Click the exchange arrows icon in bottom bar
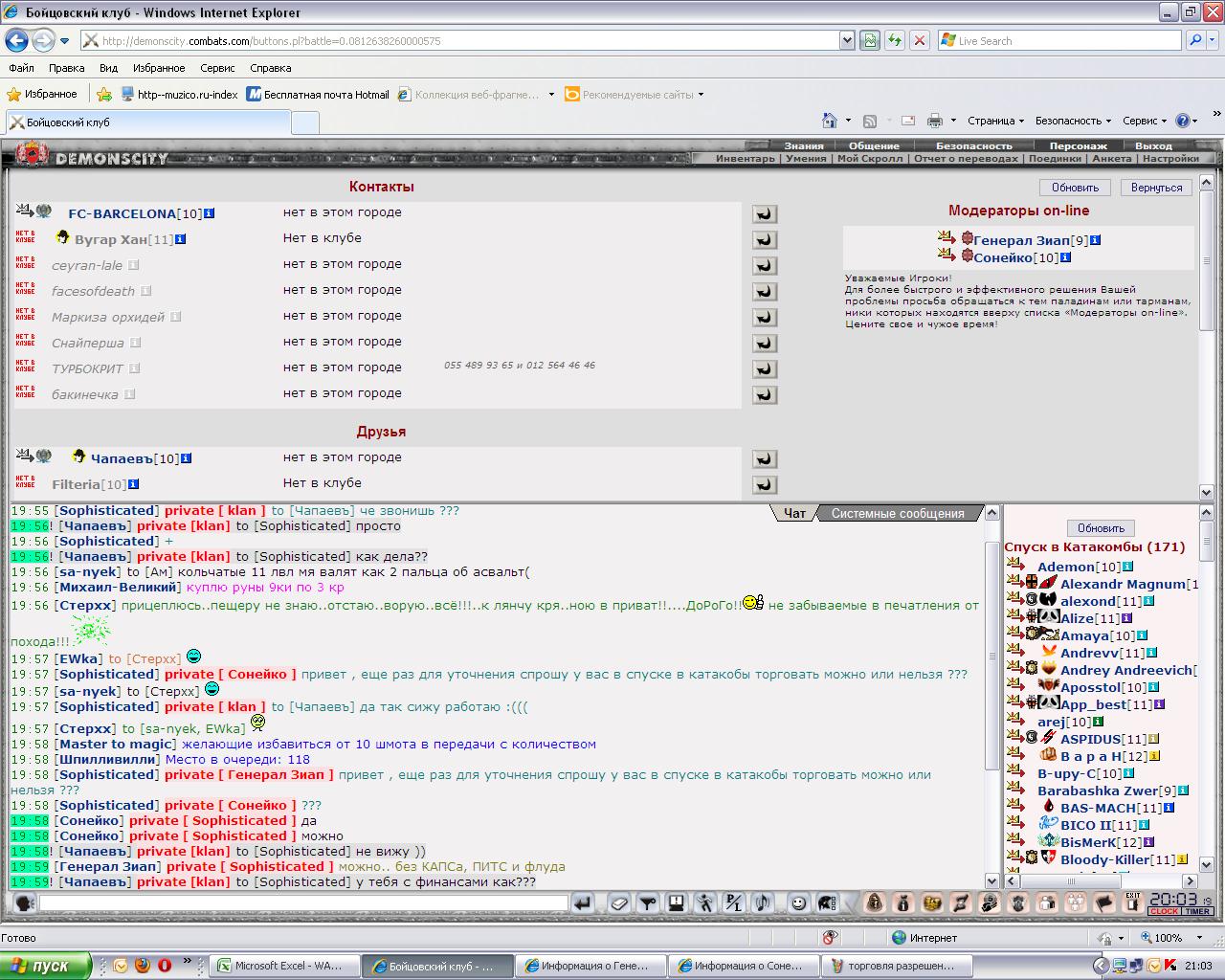1225x980 pixels. (x=961, y=902)
